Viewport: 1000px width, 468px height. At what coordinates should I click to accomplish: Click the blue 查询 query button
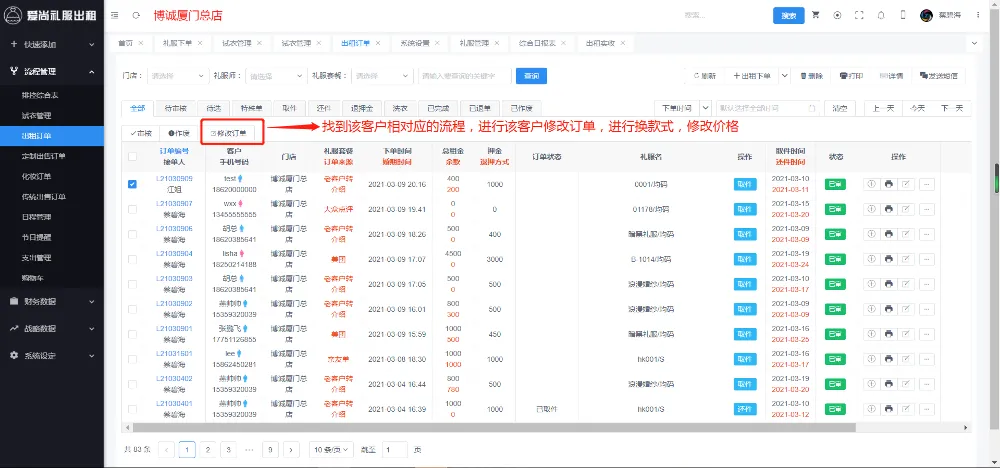[x=530, y=76]
